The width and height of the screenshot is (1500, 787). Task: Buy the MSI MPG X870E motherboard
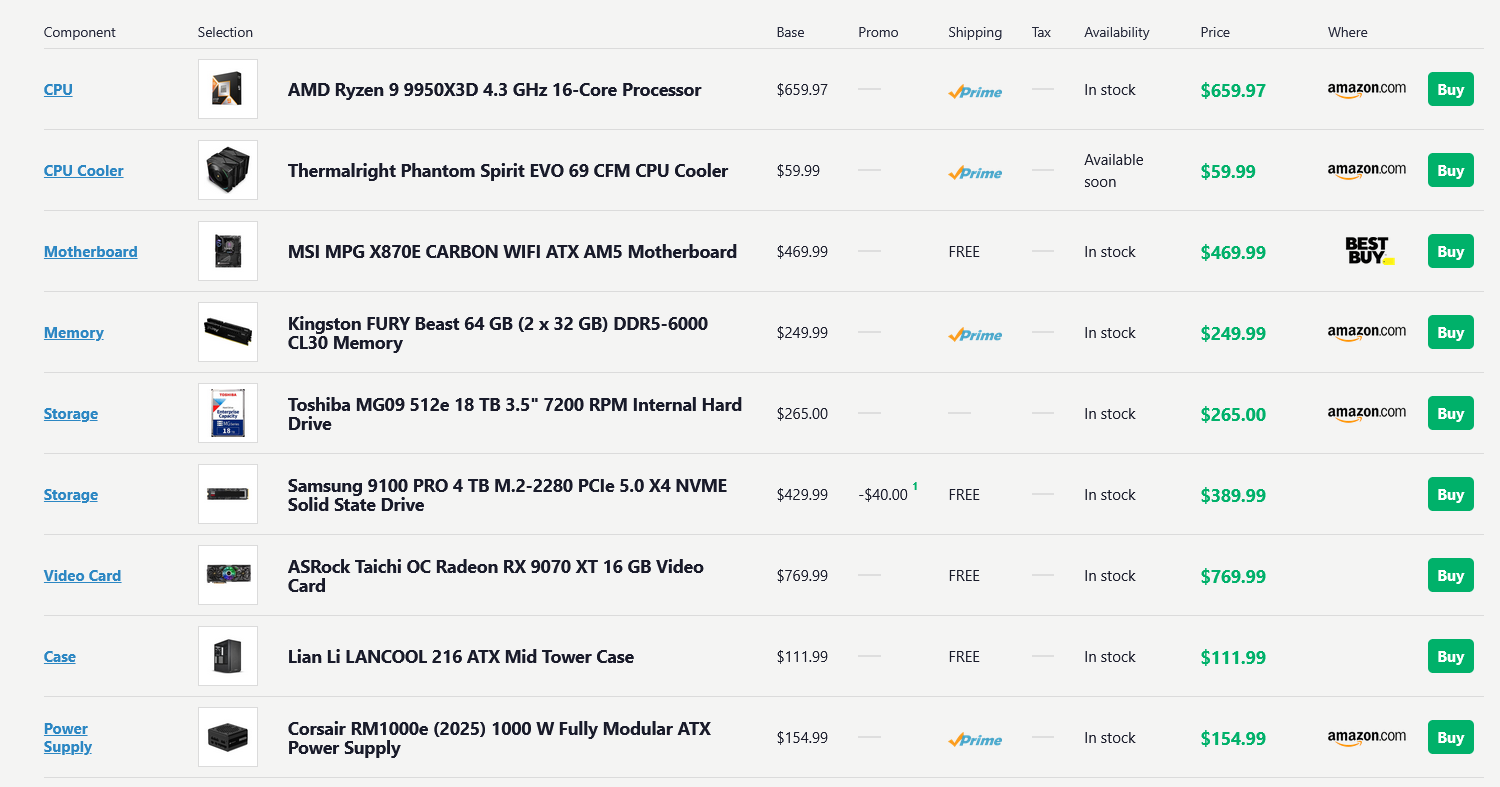click(x=1450, y=251)
